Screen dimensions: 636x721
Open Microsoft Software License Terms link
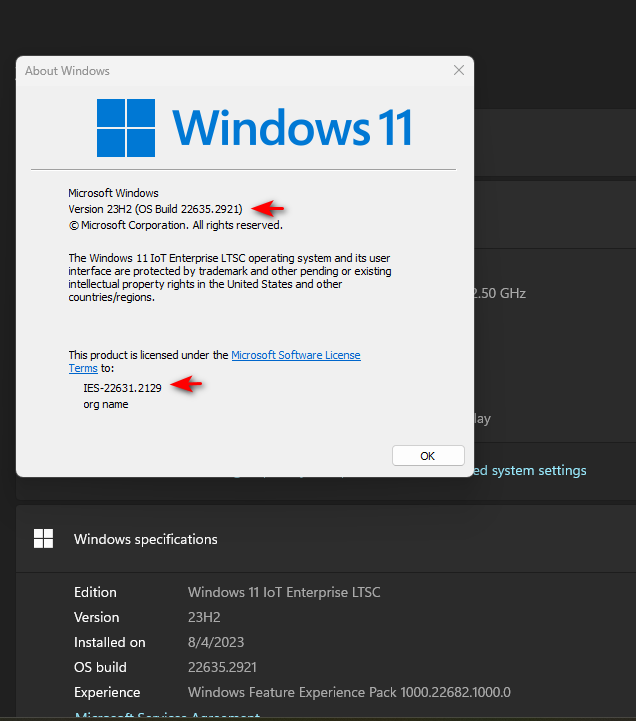click(x=296, y=355)
